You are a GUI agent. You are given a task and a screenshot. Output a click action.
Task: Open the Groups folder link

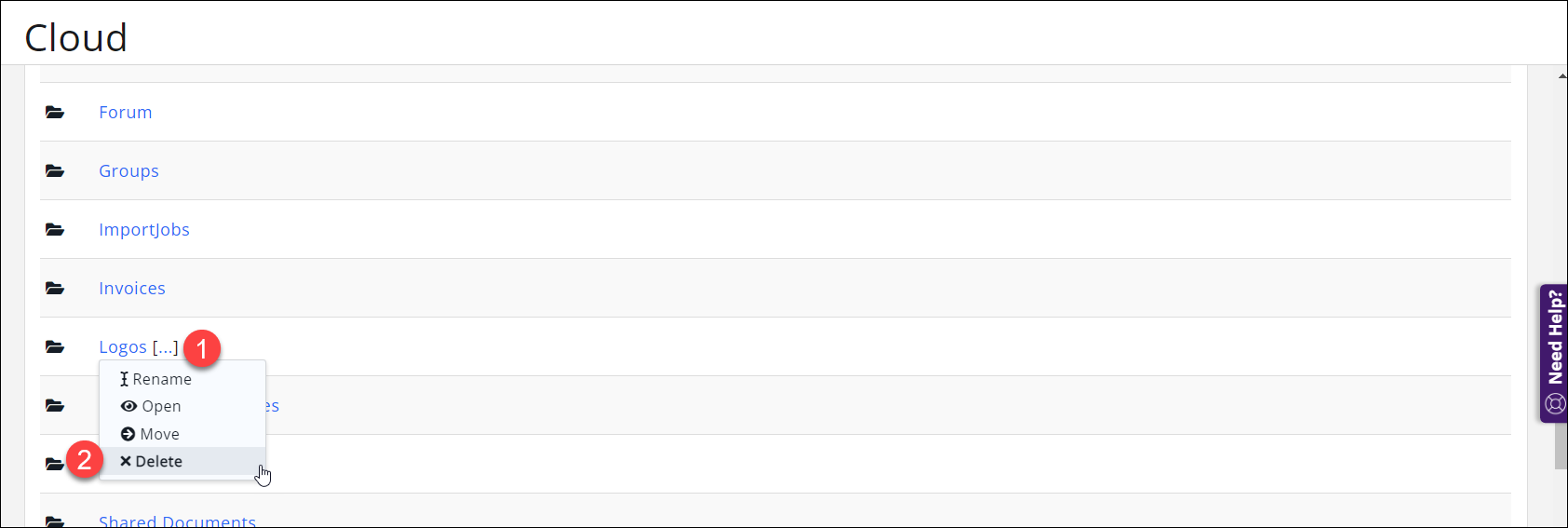pos(128,171)
